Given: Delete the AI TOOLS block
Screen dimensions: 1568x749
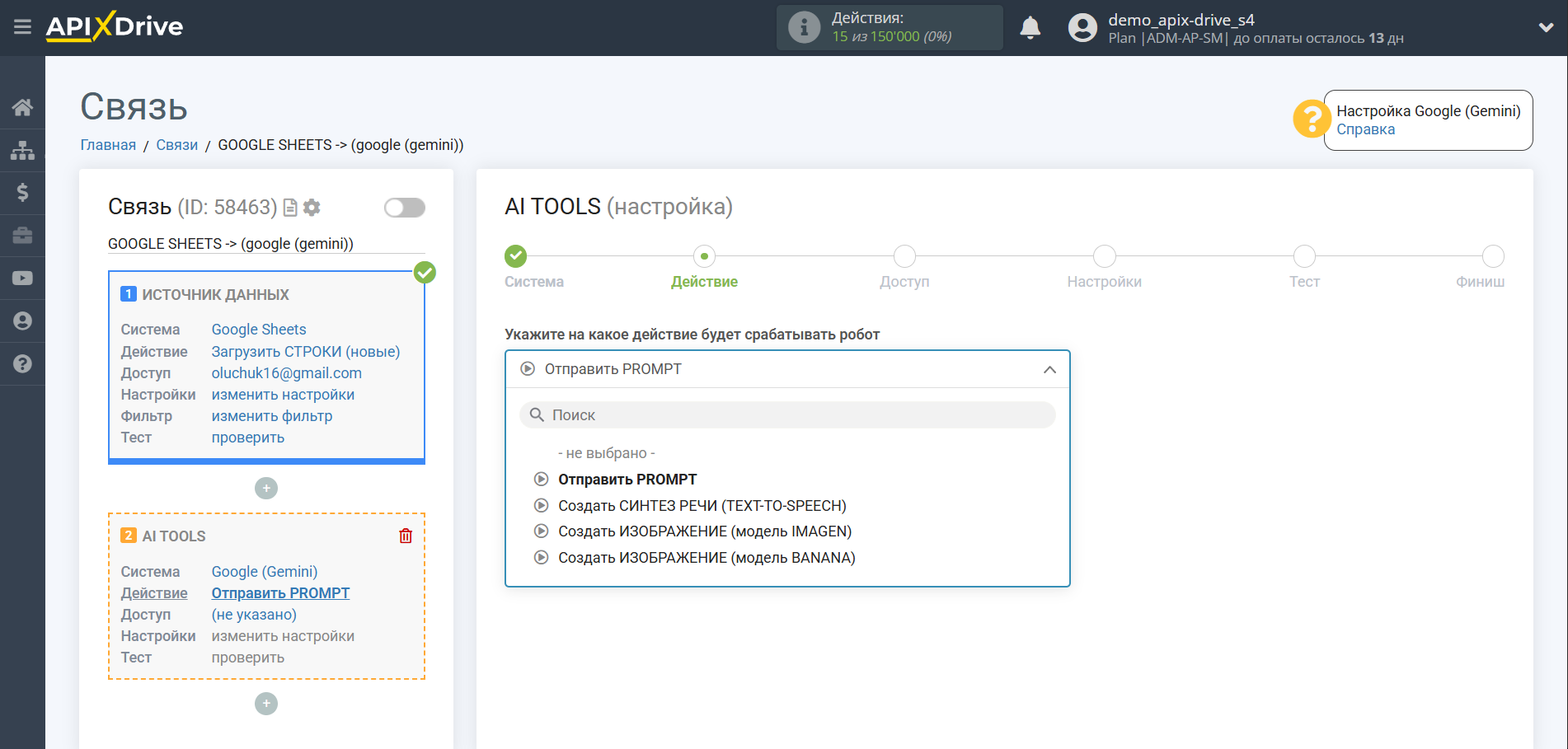Looking at the screenshot, I should click(x=406, y=536).
